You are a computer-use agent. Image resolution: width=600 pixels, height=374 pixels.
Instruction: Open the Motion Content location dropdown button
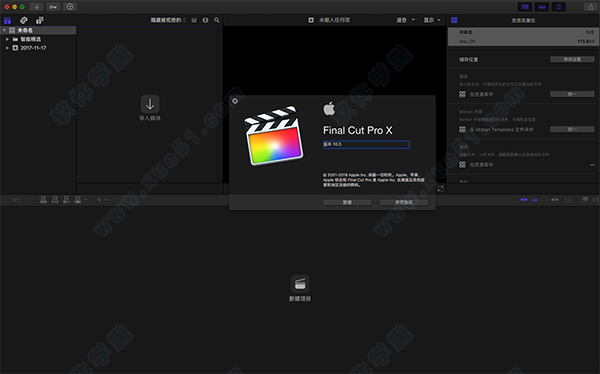pyautogui.click(x=572, y=129)
